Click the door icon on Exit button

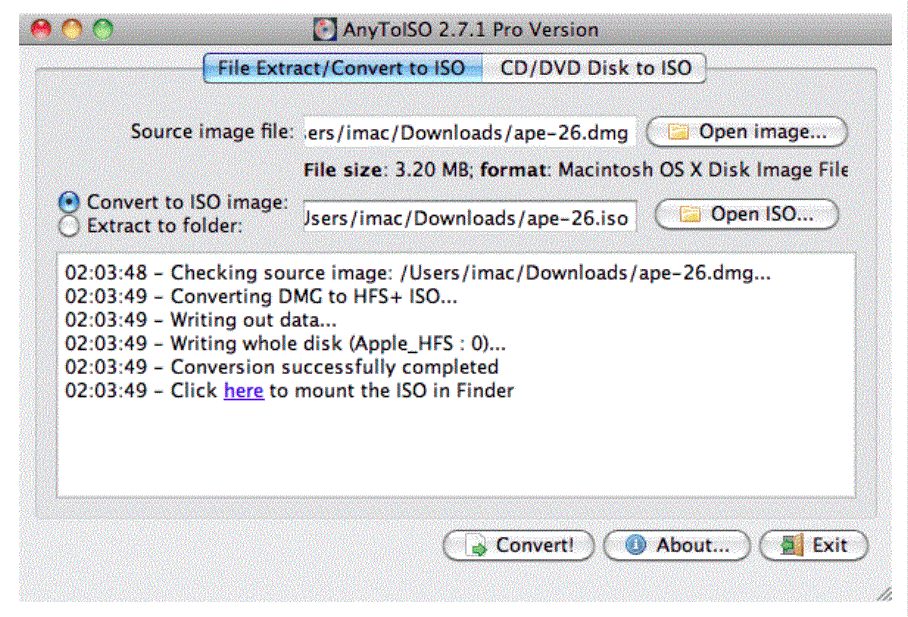[792, 545]
